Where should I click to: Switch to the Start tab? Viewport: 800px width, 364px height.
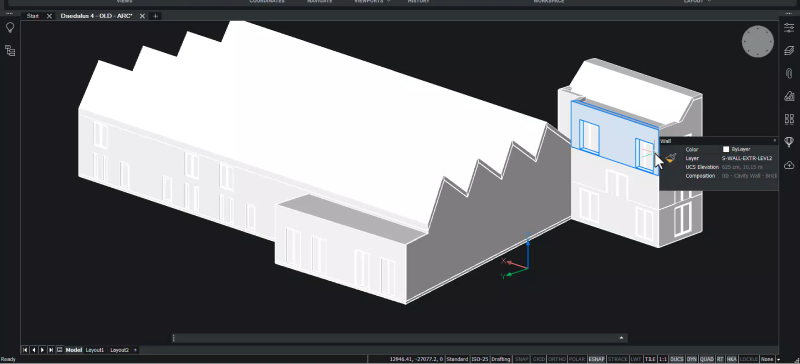pyautogui.click(x=33, y=16)
